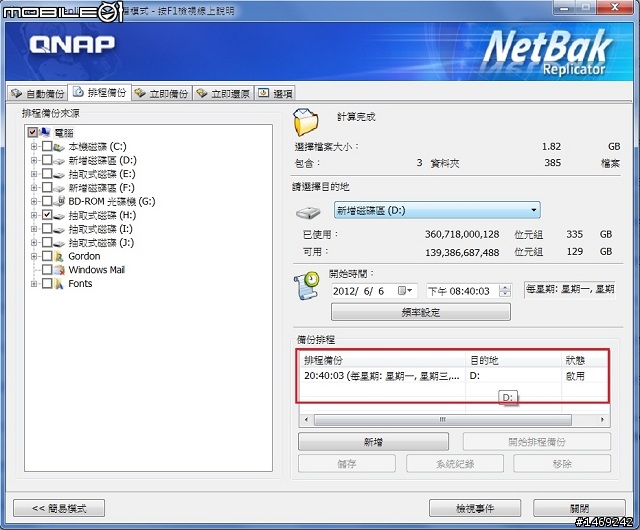Increase time with the spinner up arrow
The width and height of the screenshot is (640, 530).
pos(505,287)
